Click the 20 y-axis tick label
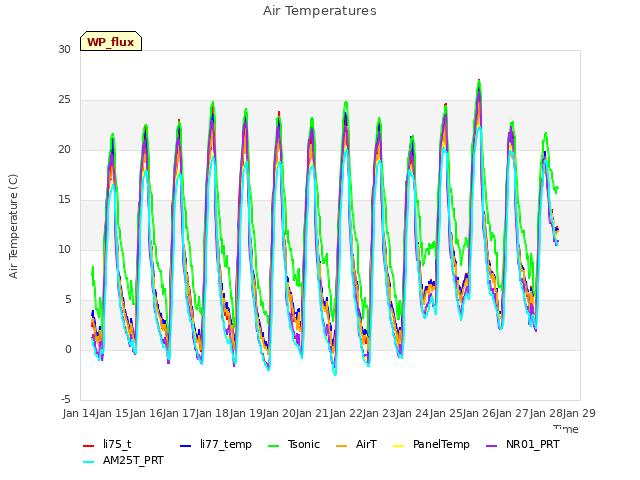 click(64, 149)
